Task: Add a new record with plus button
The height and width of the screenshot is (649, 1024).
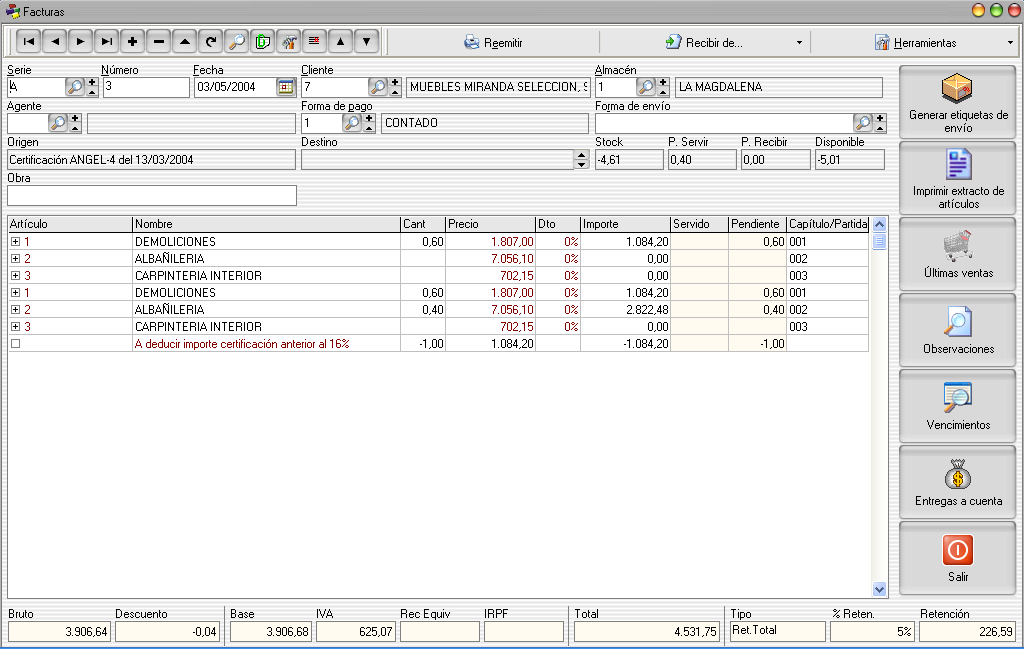Action: 133,42
